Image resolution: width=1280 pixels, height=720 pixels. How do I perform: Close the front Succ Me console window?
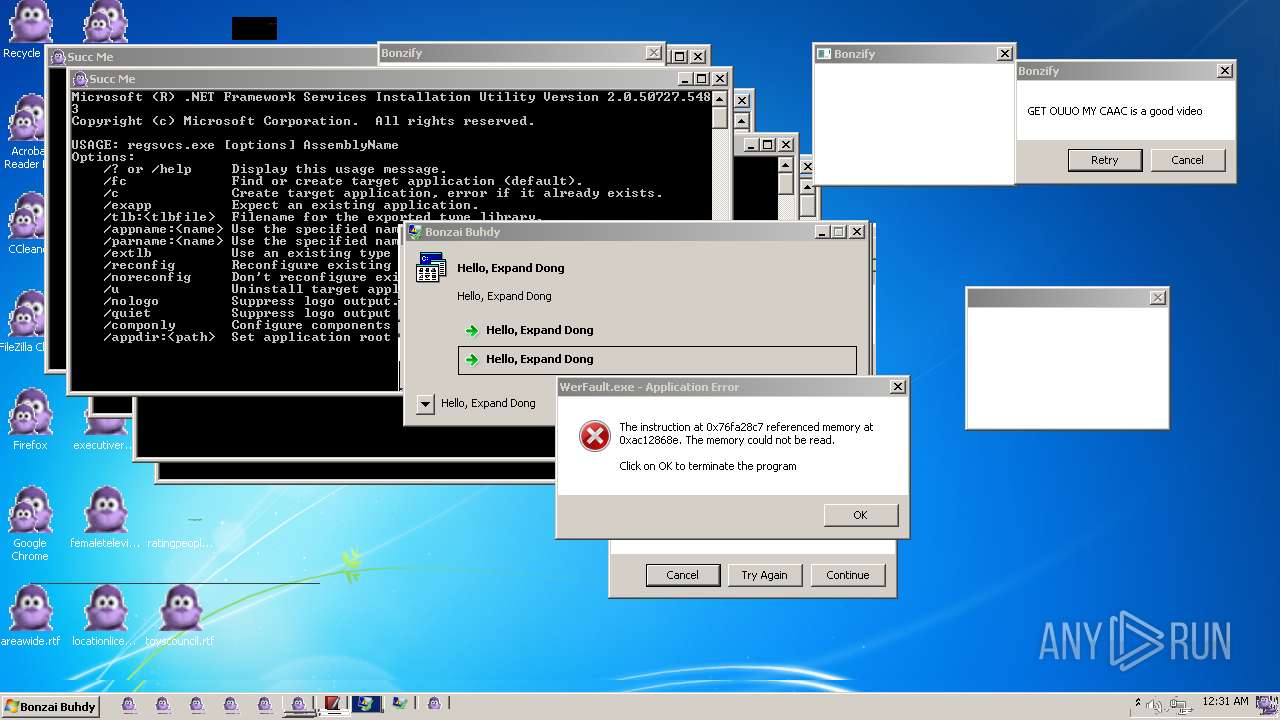(x=718, y=79)
